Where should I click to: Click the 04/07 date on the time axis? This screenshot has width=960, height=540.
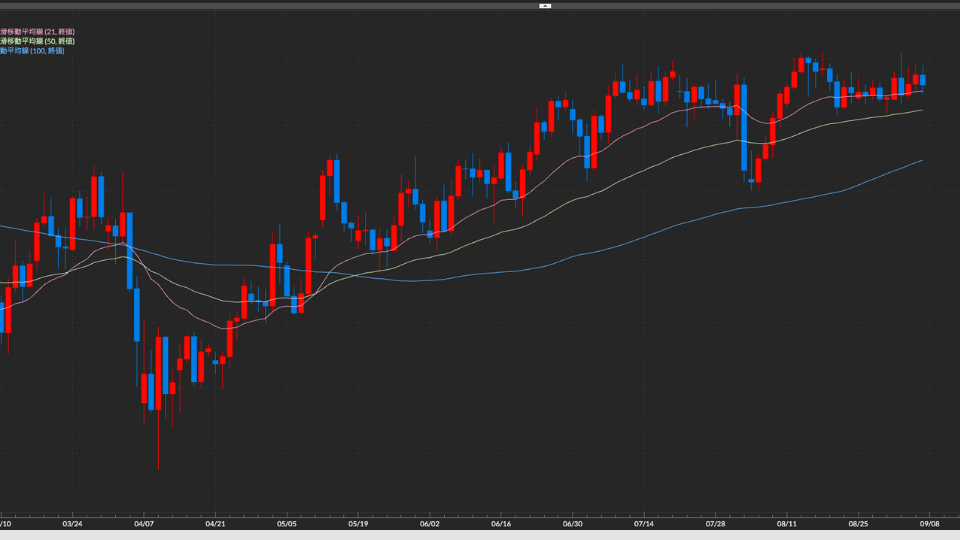tap(144, 523)
